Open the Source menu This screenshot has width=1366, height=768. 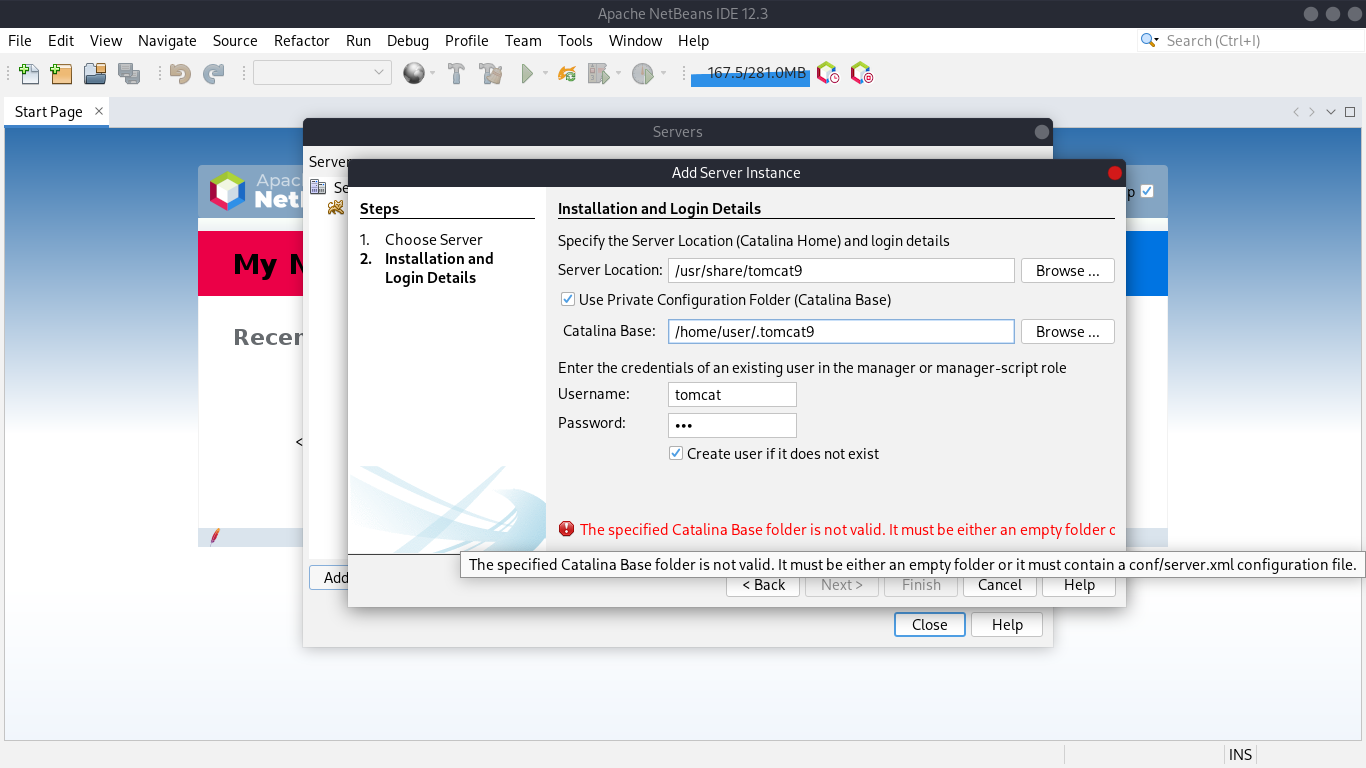click(x=235, y=41)
